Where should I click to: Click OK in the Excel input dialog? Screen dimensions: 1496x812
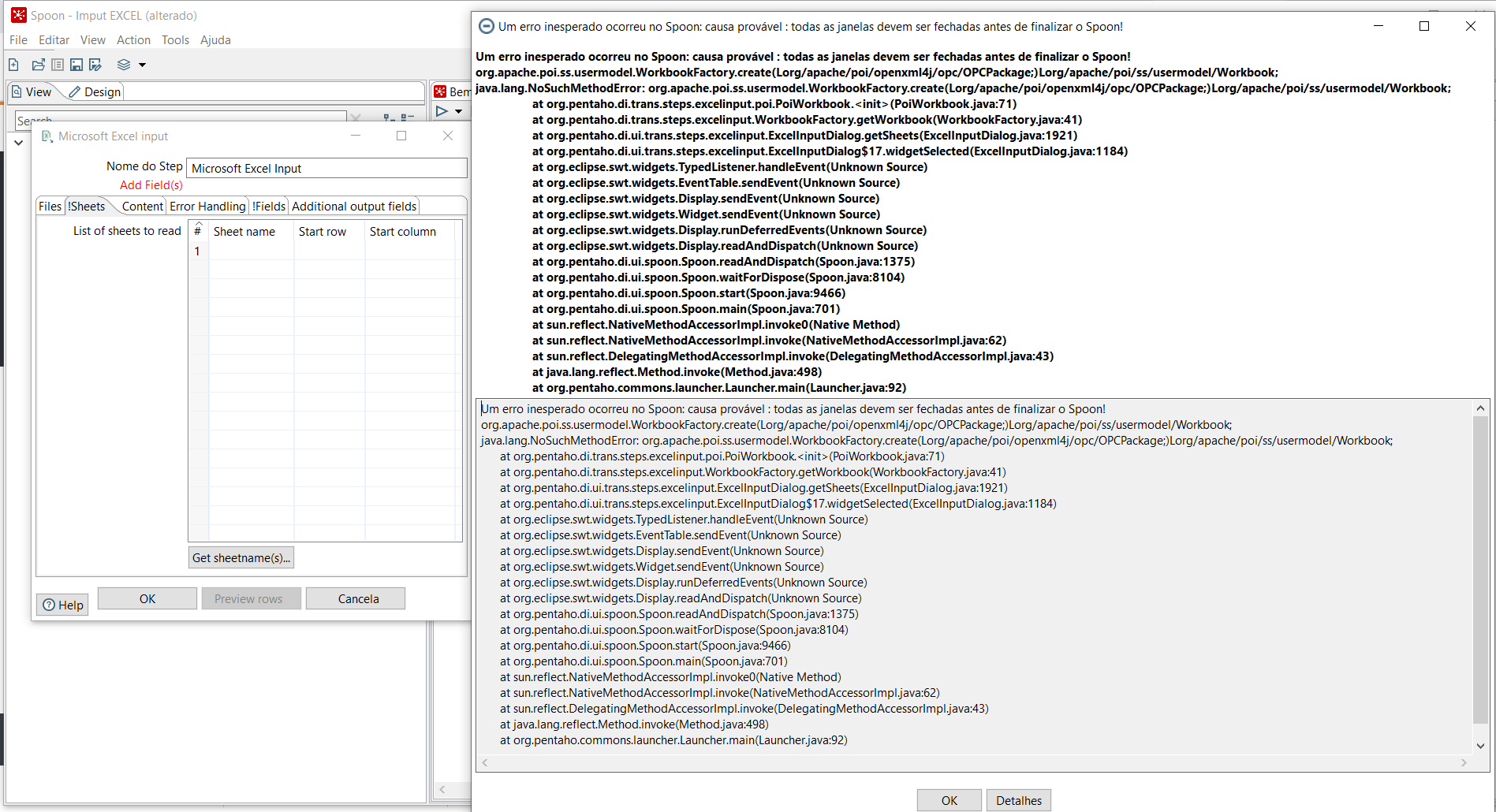click(147, 599)
